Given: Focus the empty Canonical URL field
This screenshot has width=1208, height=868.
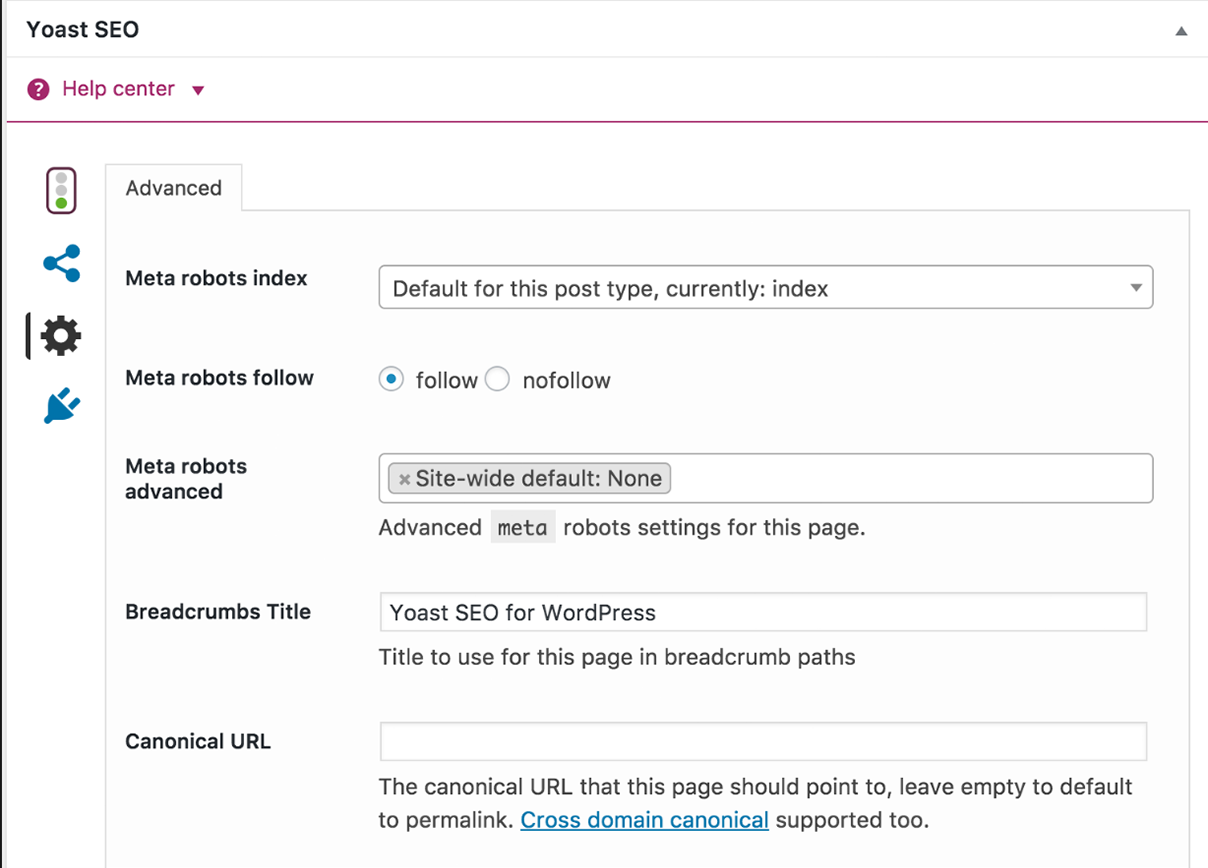Looking at the screenshot, I should pos(763,742).
